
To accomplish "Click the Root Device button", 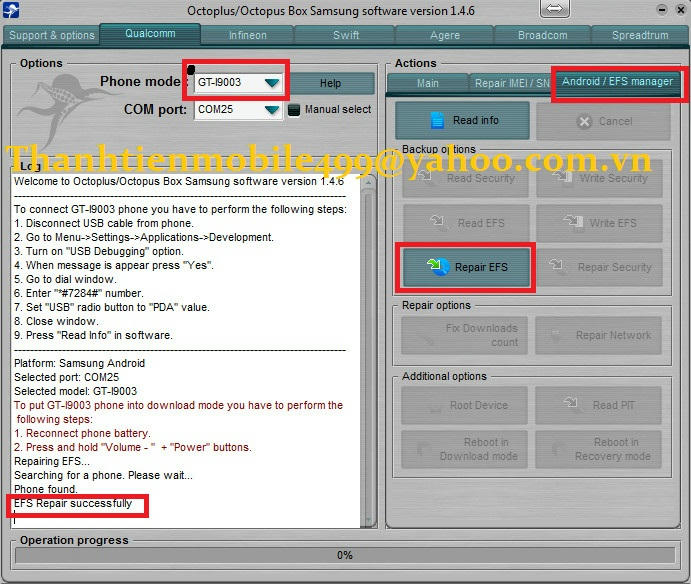I will (464, 405).
